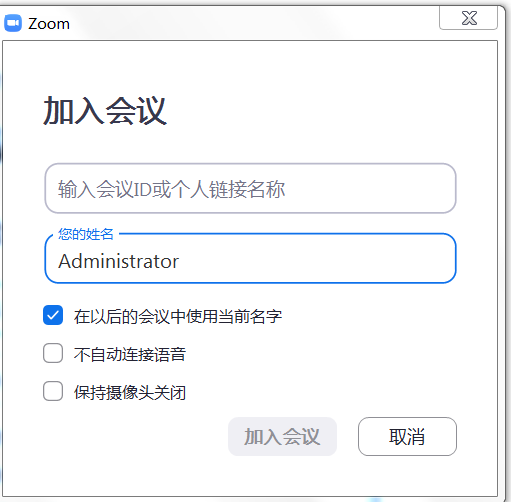Click the grey 加入会议 button

pos(282,436)
